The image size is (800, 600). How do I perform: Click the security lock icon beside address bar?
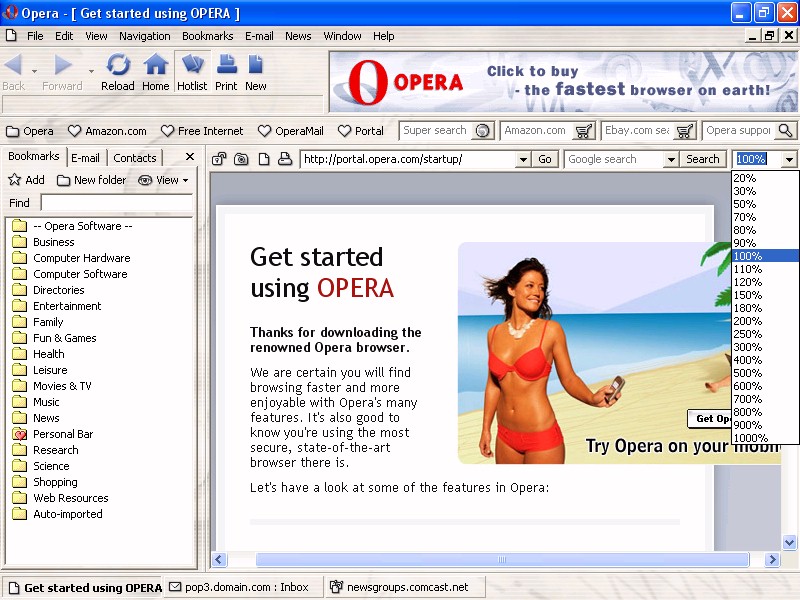point(219,159)
